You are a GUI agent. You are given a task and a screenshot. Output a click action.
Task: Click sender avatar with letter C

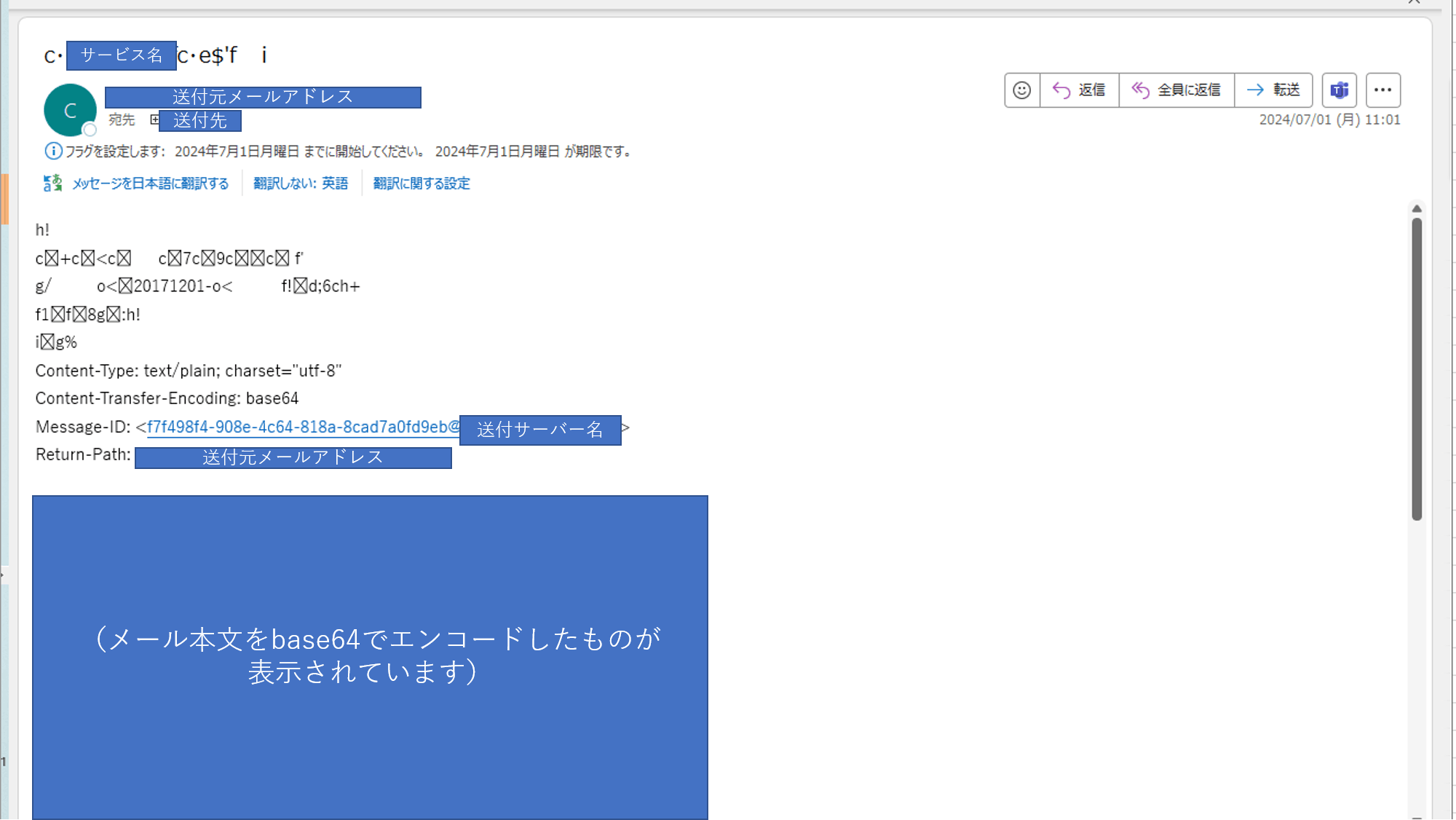point(70,110)
